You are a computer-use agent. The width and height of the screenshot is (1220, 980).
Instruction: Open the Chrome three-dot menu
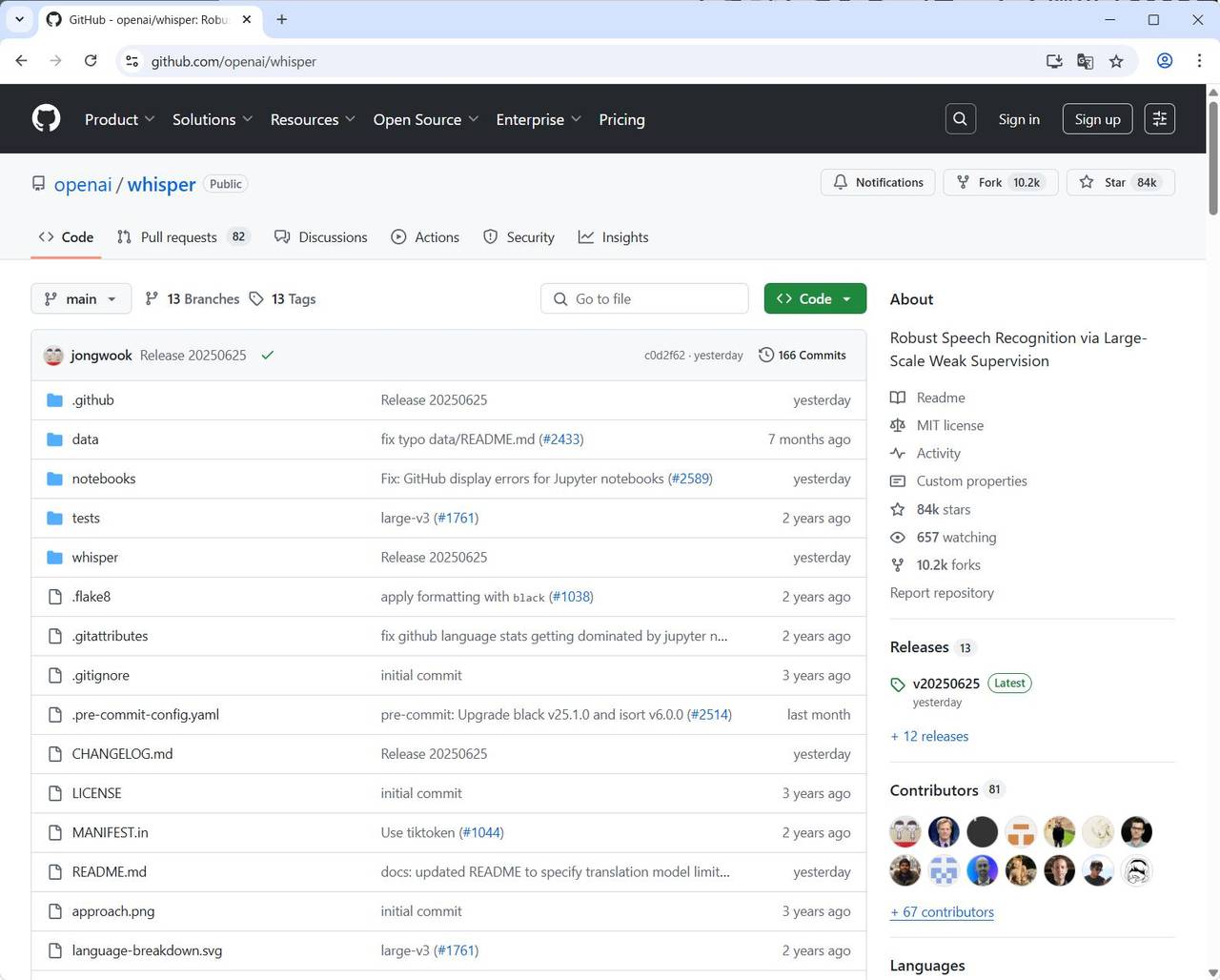pyautogui.click(x=1199, y=61)
